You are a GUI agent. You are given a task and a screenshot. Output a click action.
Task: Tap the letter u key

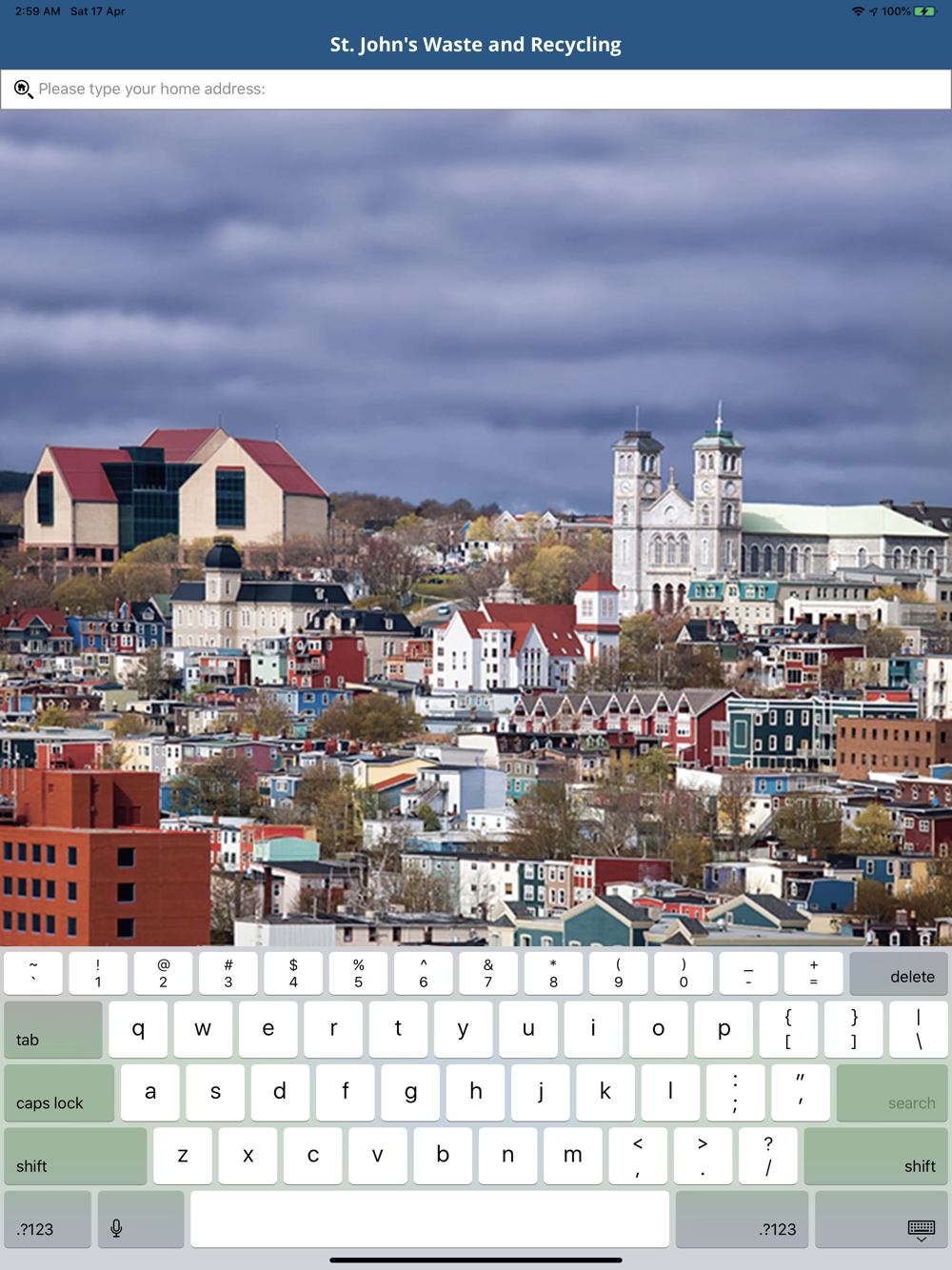528,1029
